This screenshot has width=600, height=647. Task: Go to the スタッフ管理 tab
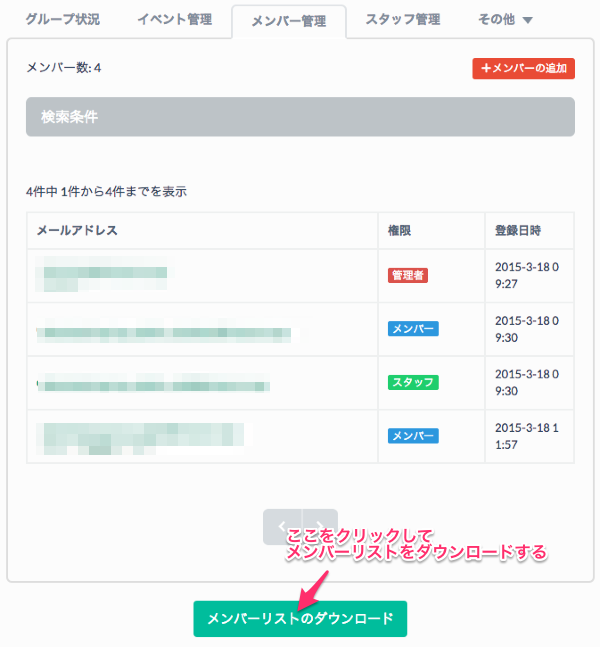click(x=402, y=19)
